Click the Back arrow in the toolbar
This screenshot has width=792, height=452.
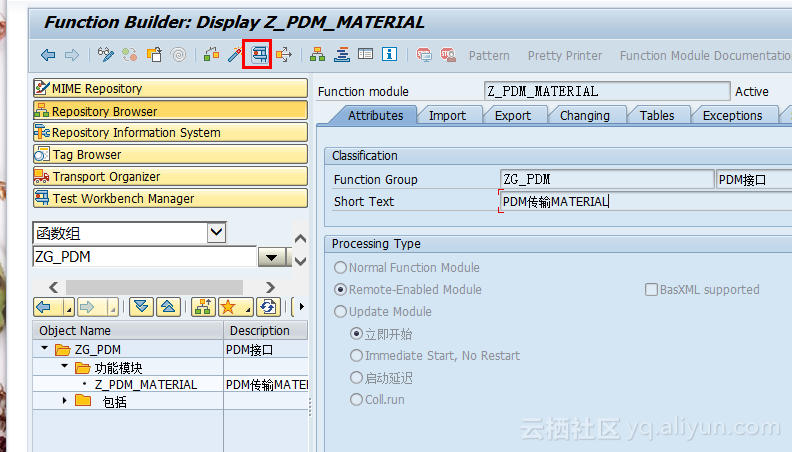pyautogui.click(x=48, y=55)
